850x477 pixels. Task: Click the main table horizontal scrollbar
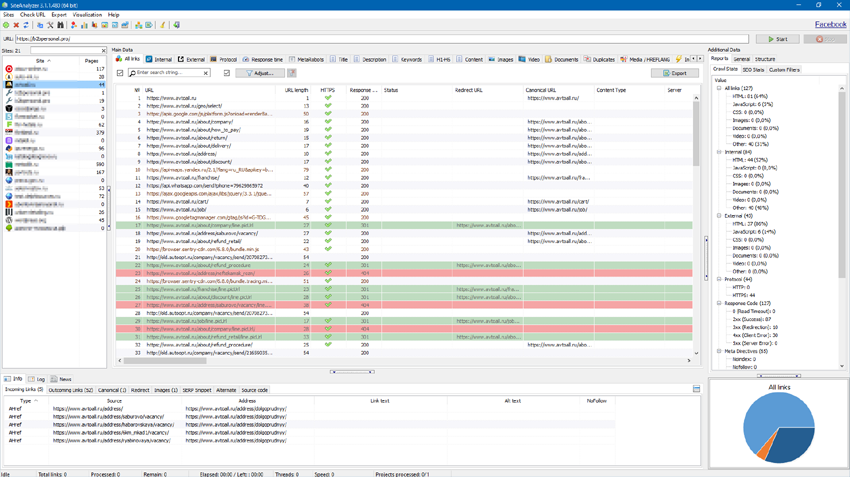[x=165, y=360]
